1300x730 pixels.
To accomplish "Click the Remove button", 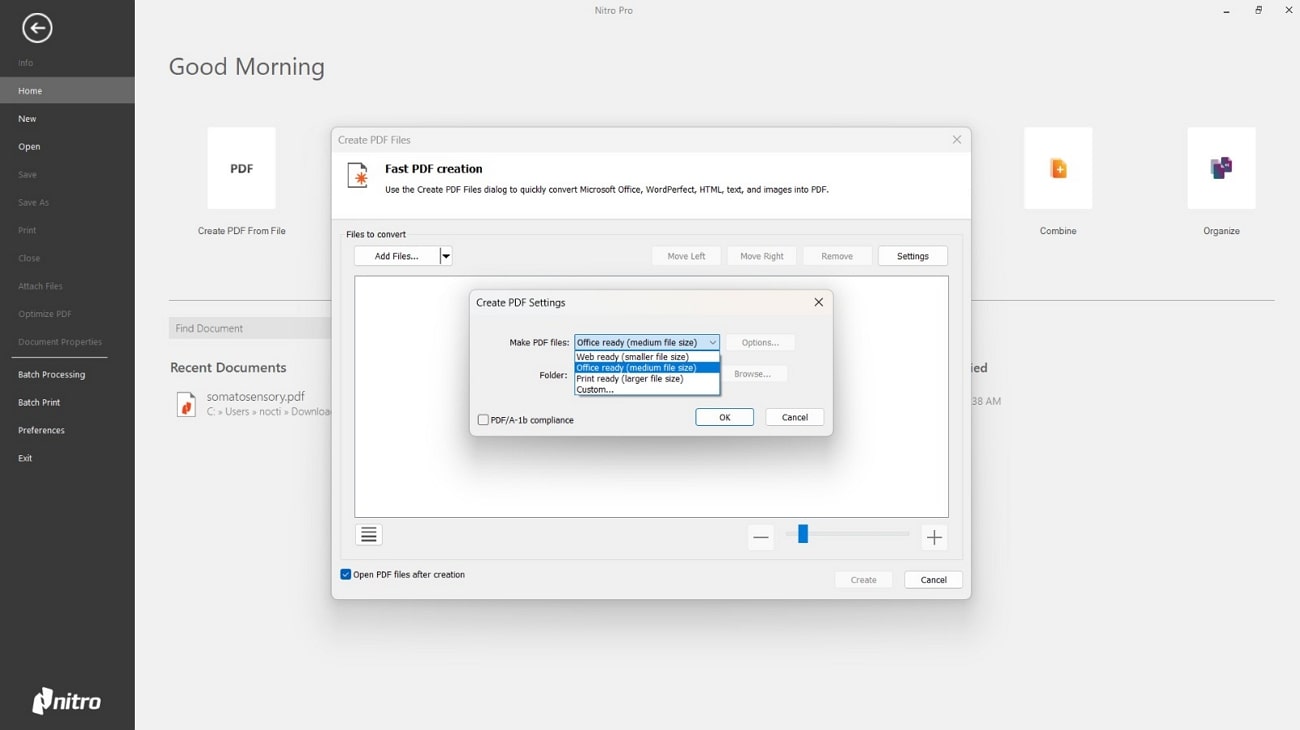I will [x=837, y=256].
